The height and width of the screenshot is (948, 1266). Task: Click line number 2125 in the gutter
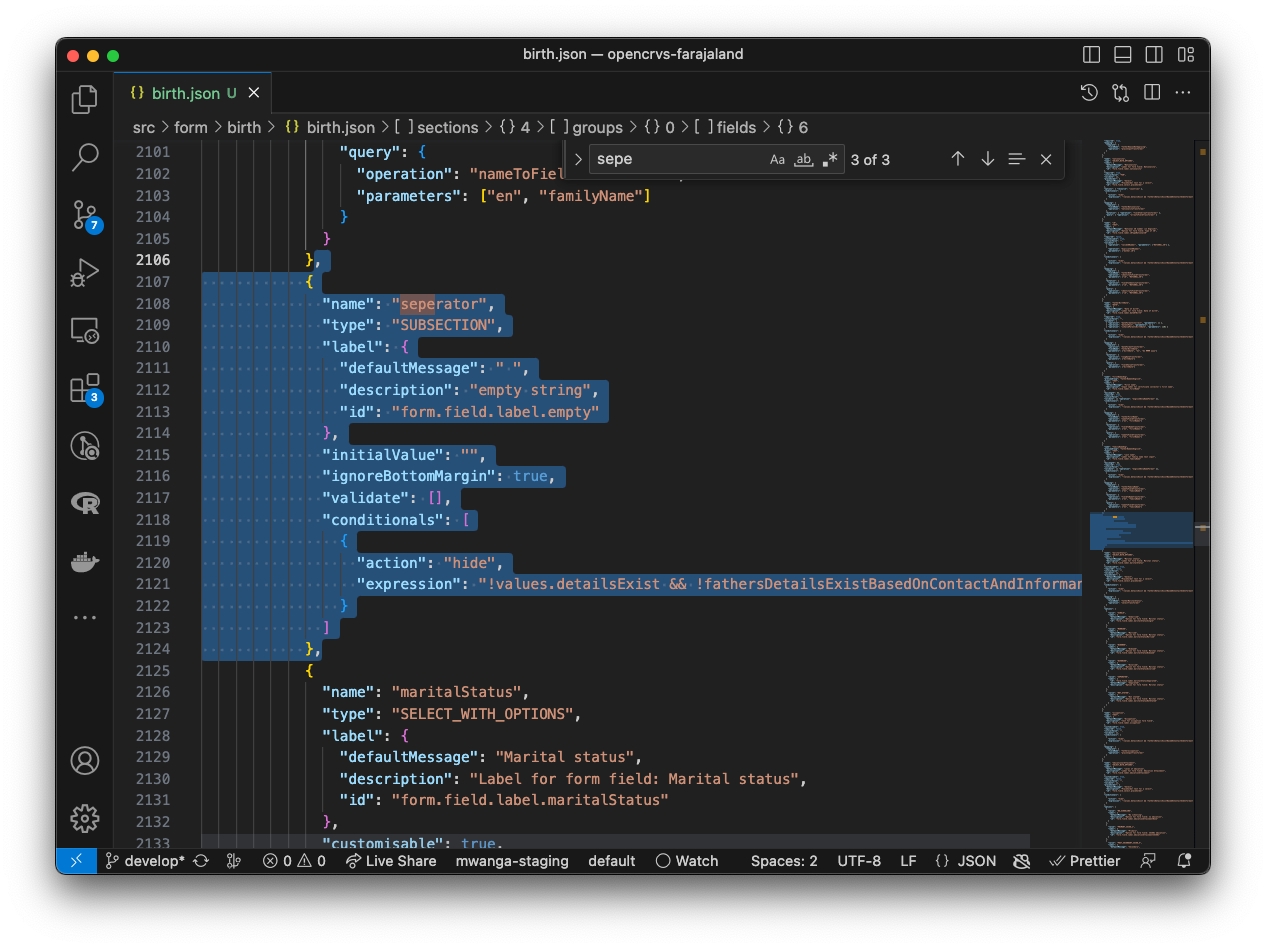click(151, 670)
